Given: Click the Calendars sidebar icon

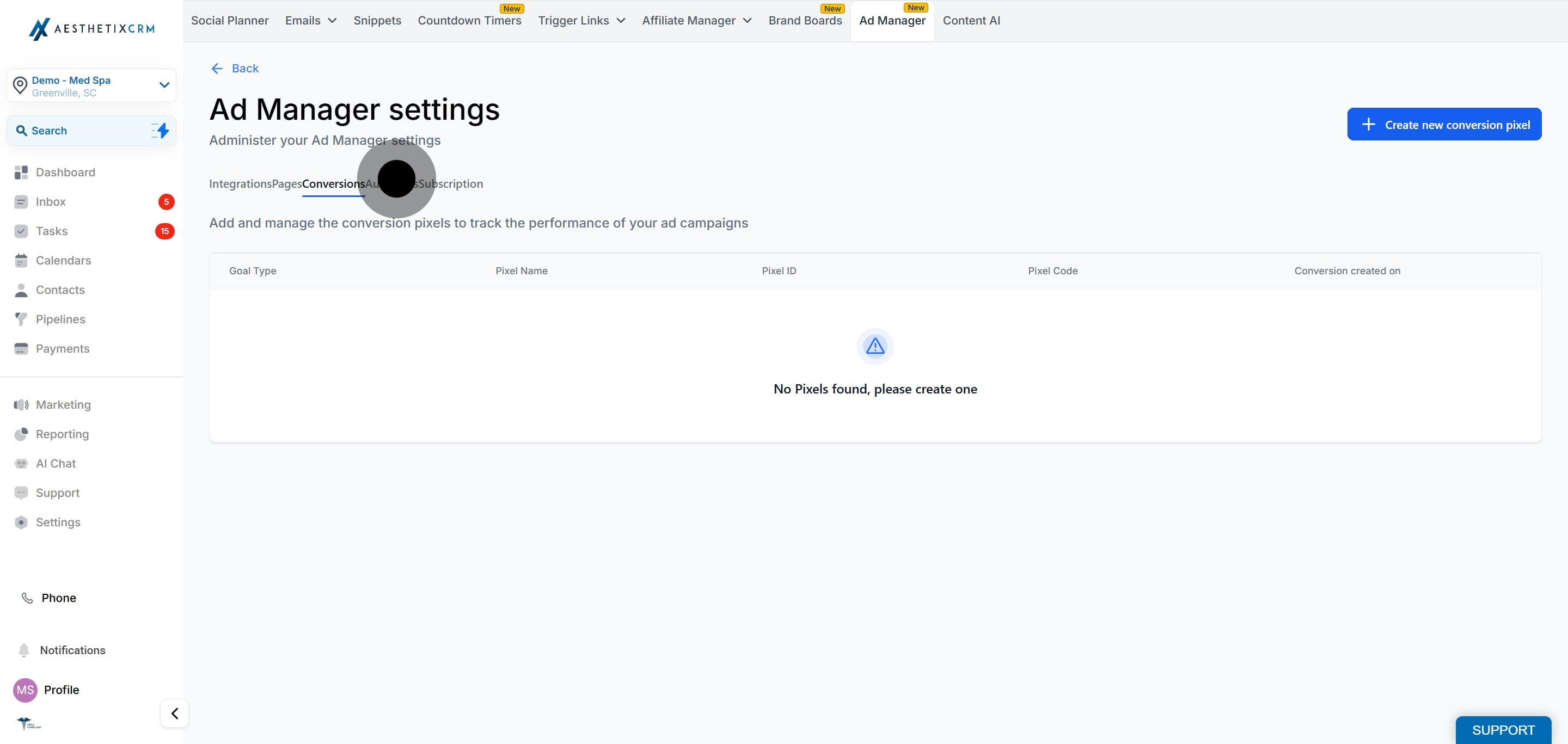Looking at the screenshot, I should click(21, 261).
